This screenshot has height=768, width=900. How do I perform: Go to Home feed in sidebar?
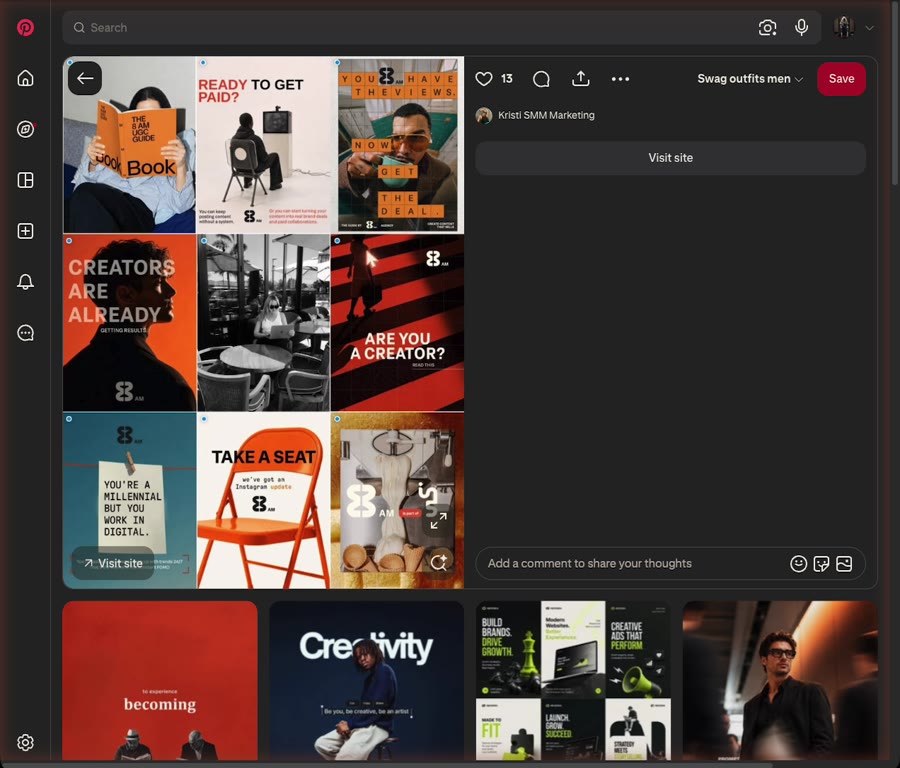[x=25, y=78]
